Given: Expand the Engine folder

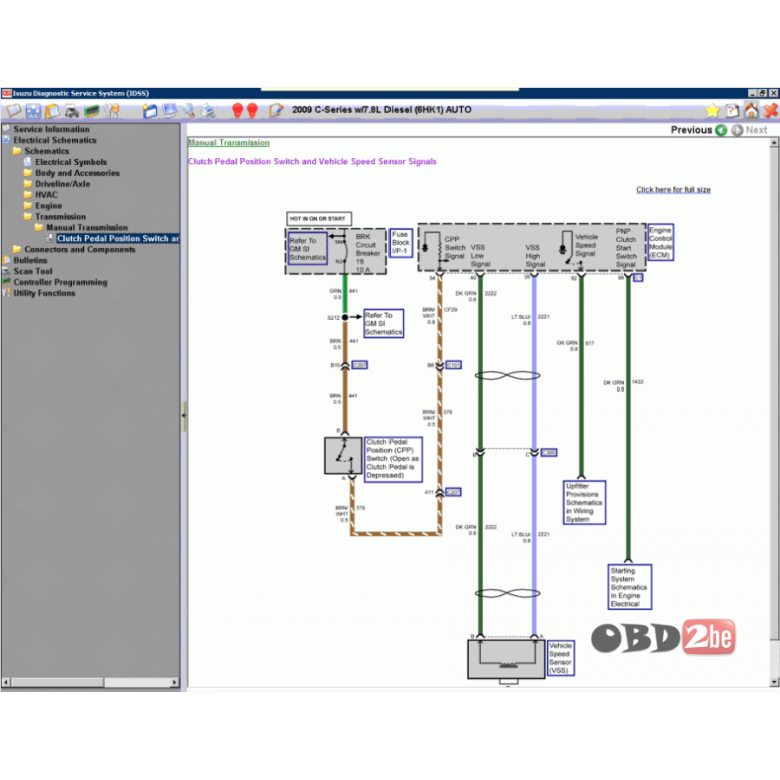Looking at the screenshot, I should (x=28, y=205).
